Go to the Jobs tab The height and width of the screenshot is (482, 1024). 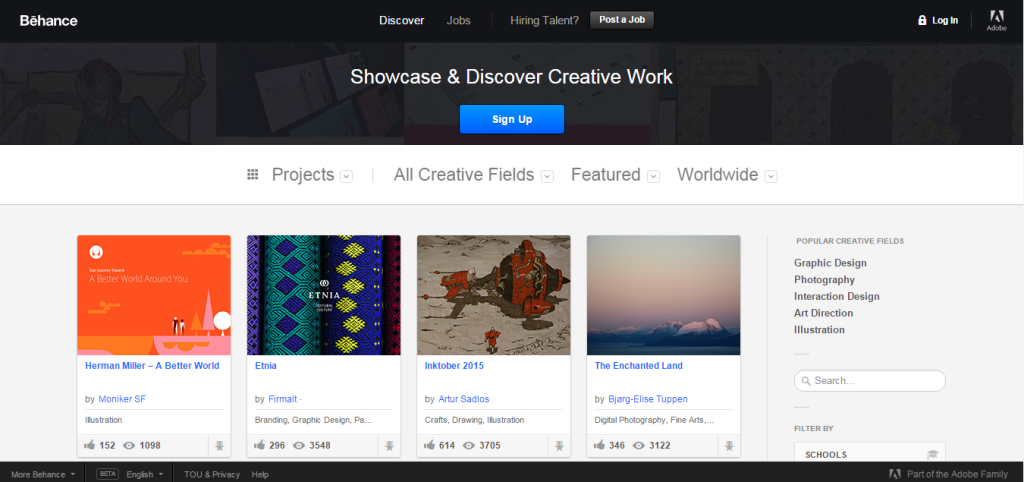[x=458, y=20]
